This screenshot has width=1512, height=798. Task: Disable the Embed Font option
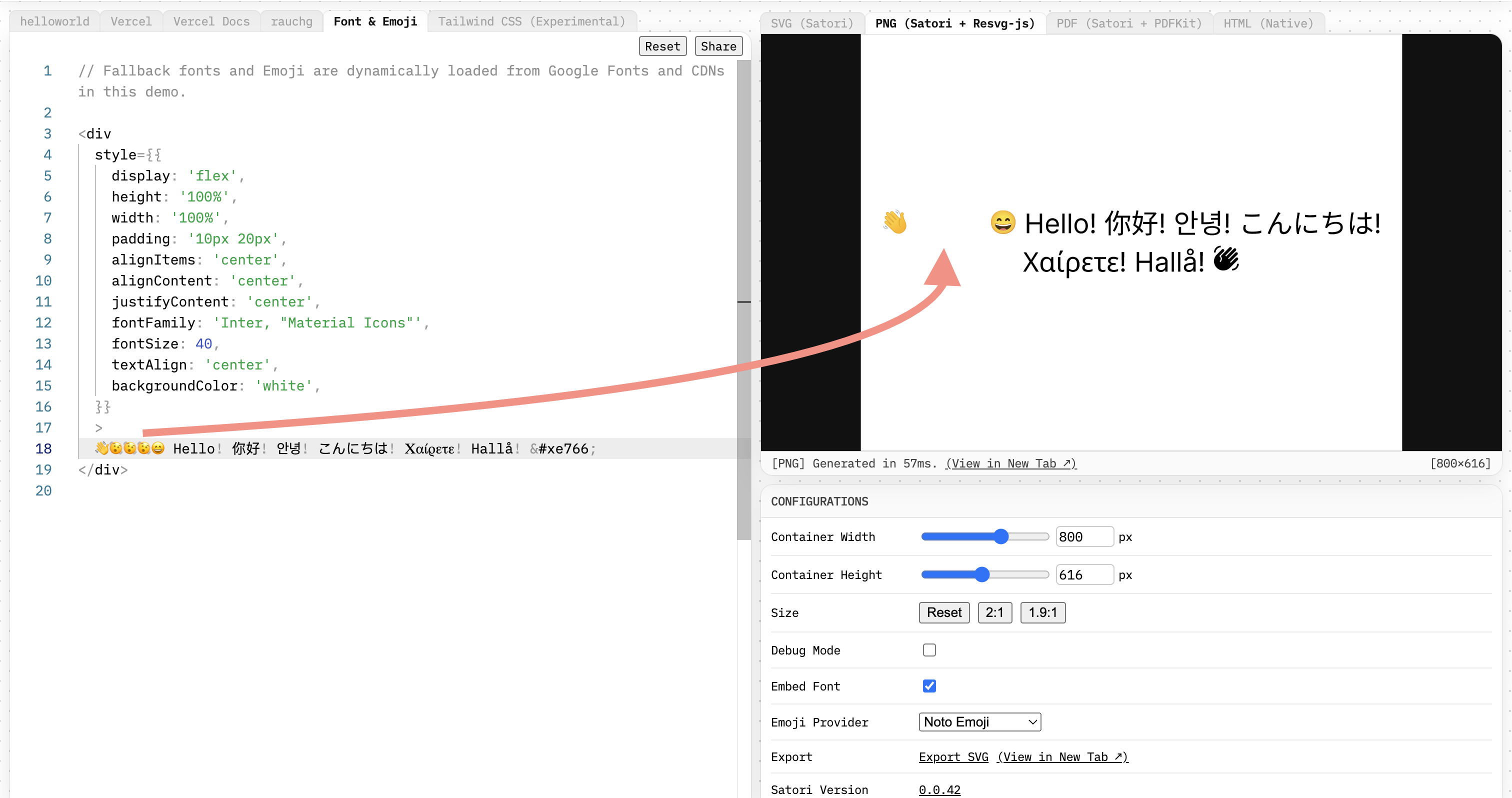click(x=929, y=685)
